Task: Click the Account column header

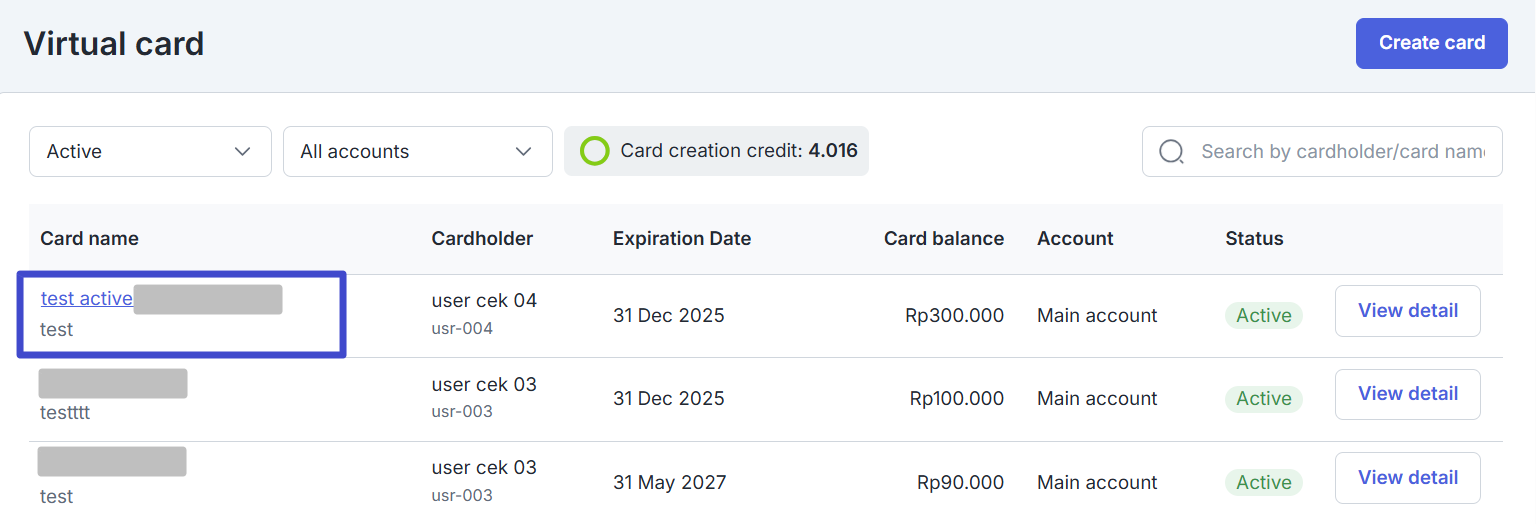Action: click(1075, 239)
